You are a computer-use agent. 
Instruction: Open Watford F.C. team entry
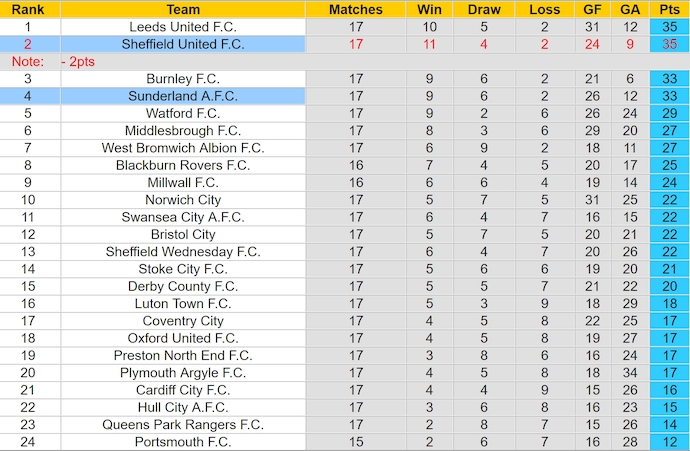point(183,113)
